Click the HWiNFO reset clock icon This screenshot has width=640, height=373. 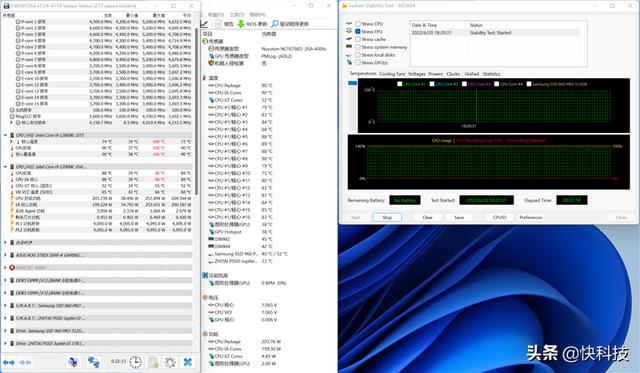(x=136, y=362)
